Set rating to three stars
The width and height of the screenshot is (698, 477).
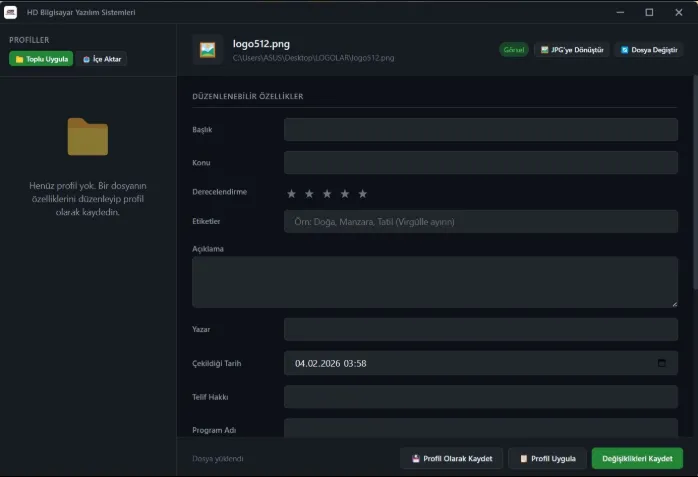[327, 194]
